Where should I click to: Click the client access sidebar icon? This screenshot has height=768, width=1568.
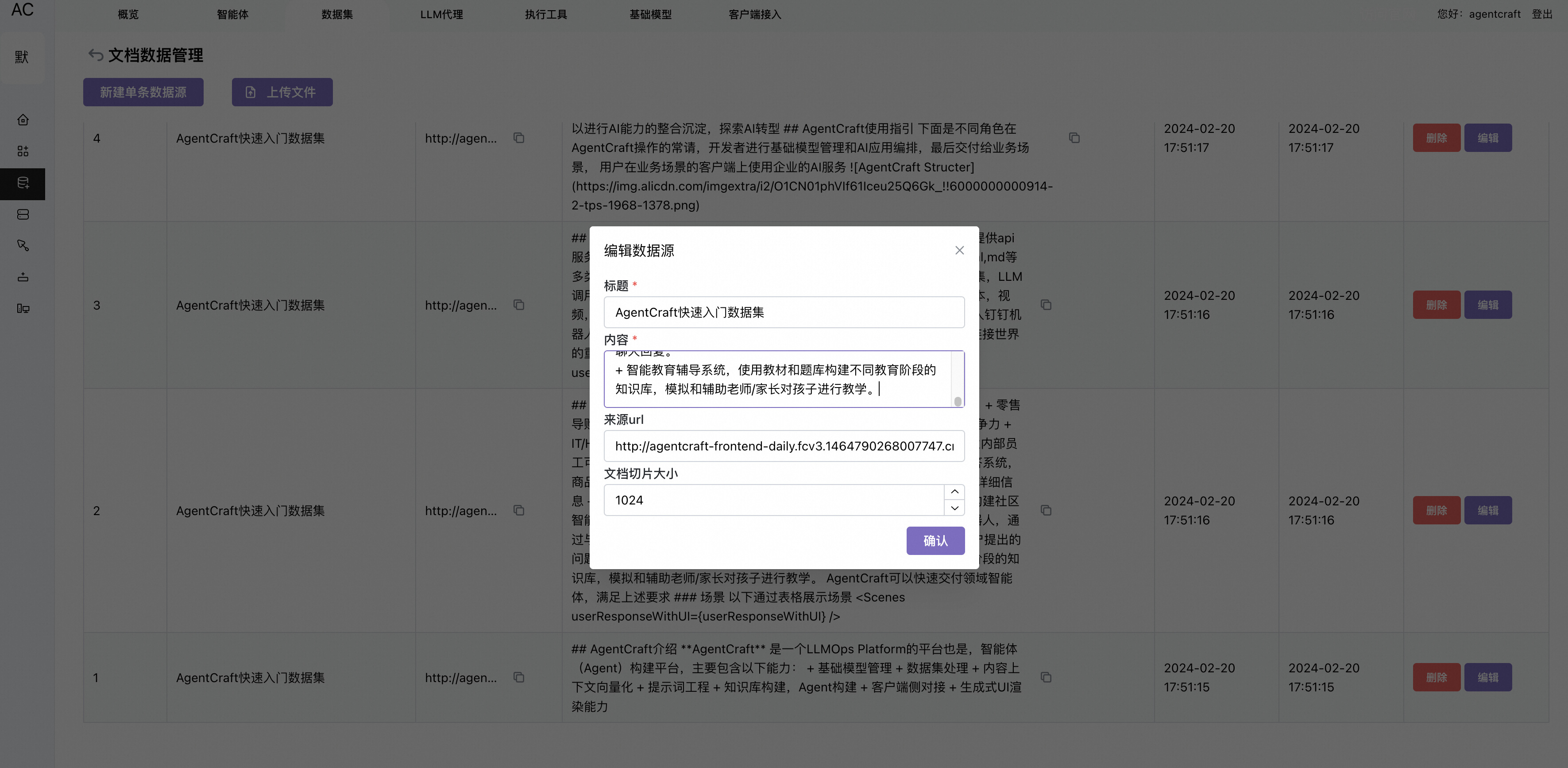(23, 309)
